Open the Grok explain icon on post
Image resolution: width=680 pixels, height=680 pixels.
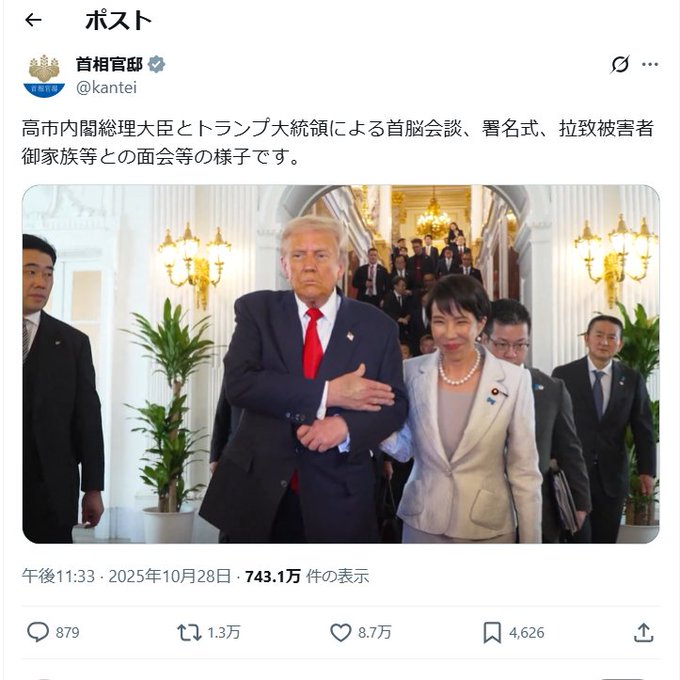click(x=620, y=65)
